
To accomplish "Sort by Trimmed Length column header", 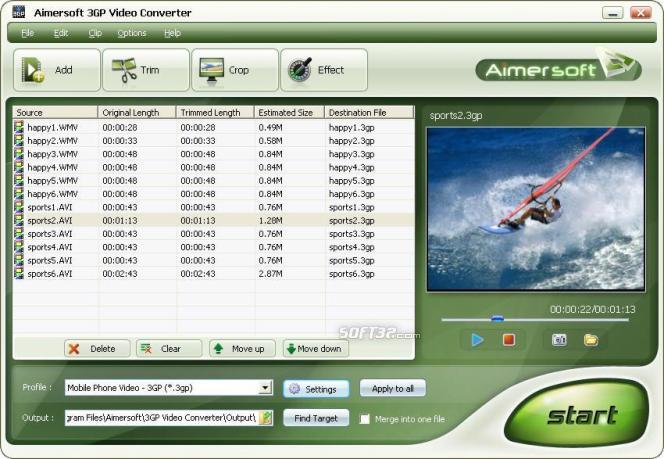I will pyautogui.click(x=215, y=112).
